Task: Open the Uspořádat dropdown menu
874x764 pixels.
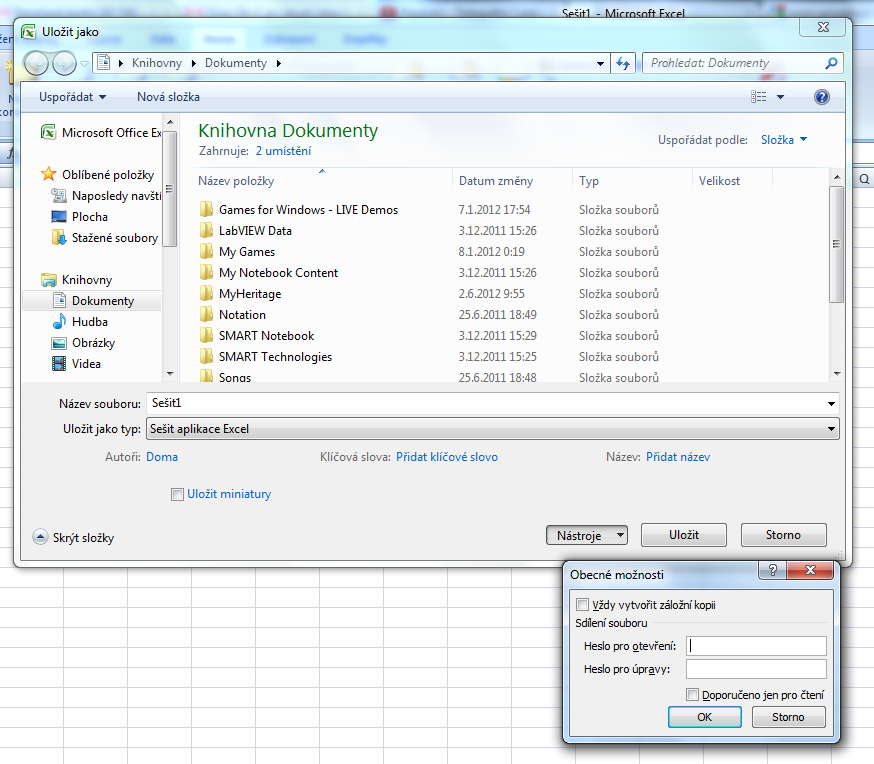Action: pos(72,97)
